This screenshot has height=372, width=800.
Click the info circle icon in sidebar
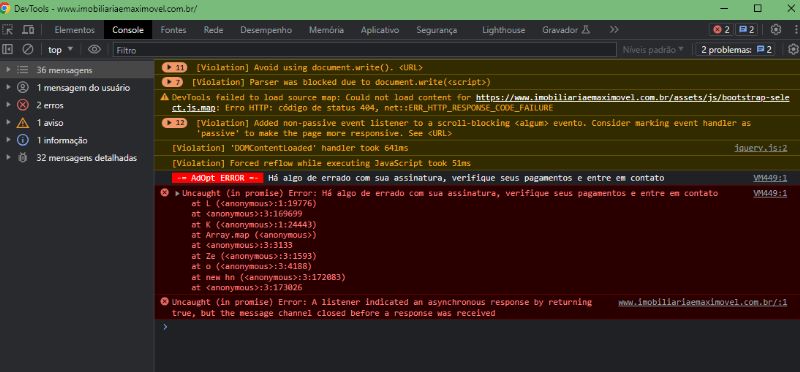pos(23,140)
